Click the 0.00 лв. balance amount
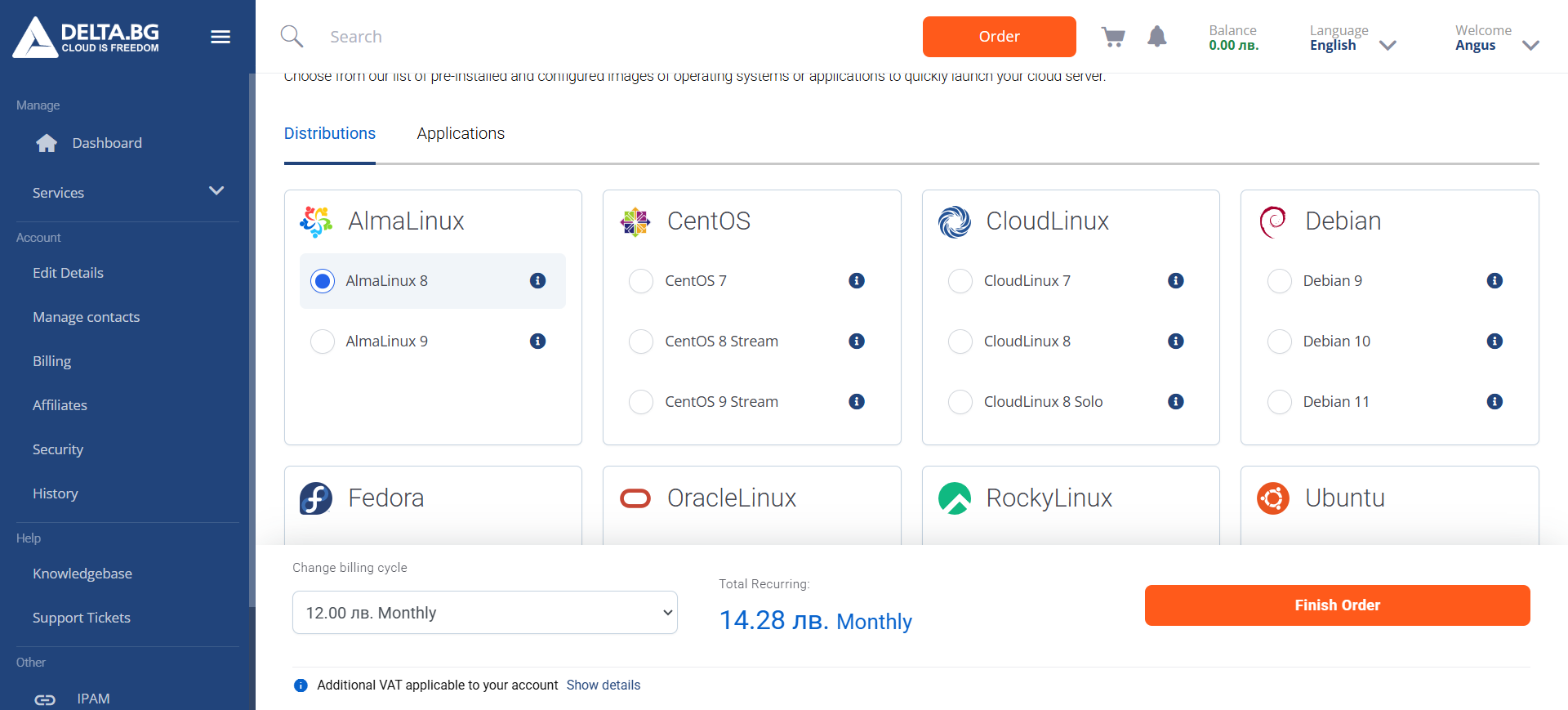This screenshot has width=1568, height=710. point(1234,46)
